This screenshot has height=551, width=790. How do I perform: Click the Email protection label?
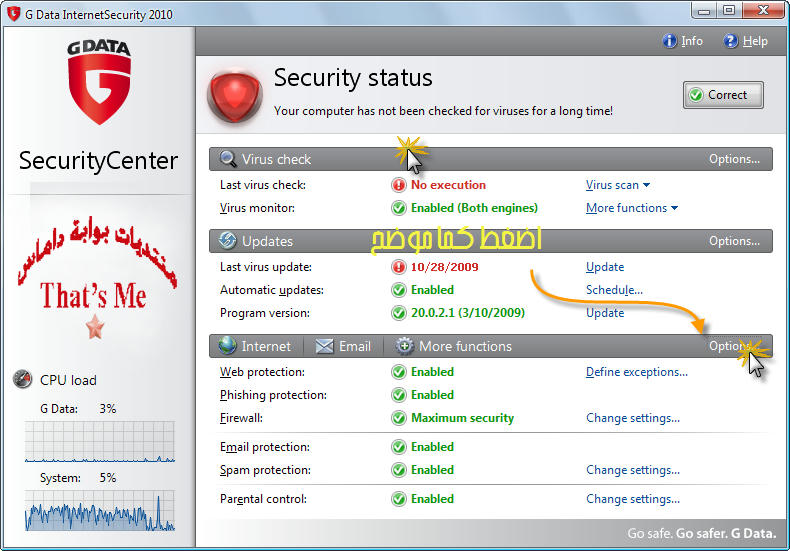265,447
